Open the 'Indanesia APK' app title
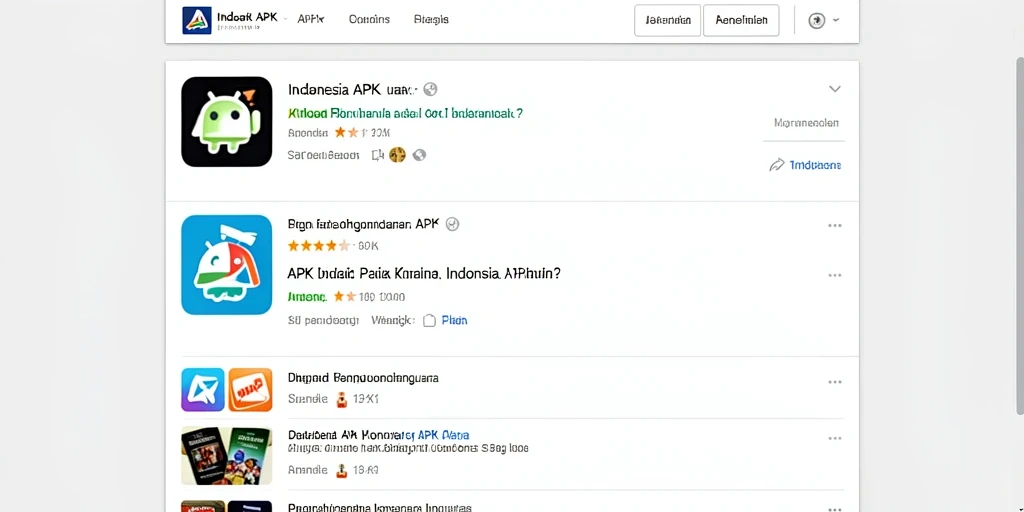Screen dimensions: 1024x512 point(351,89)
